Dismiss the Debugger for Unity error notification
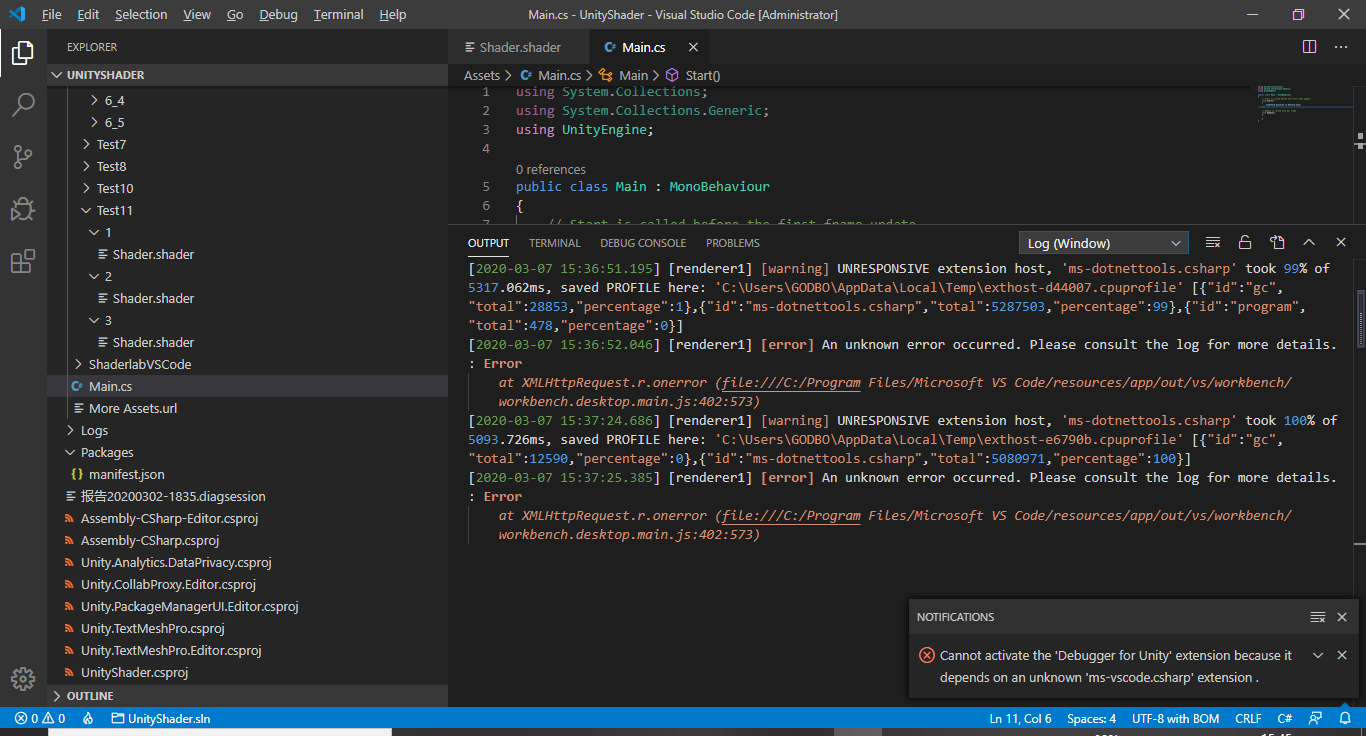Image resolution: width=1366 pixels, height=736 pixels. tap(1342, 655)
